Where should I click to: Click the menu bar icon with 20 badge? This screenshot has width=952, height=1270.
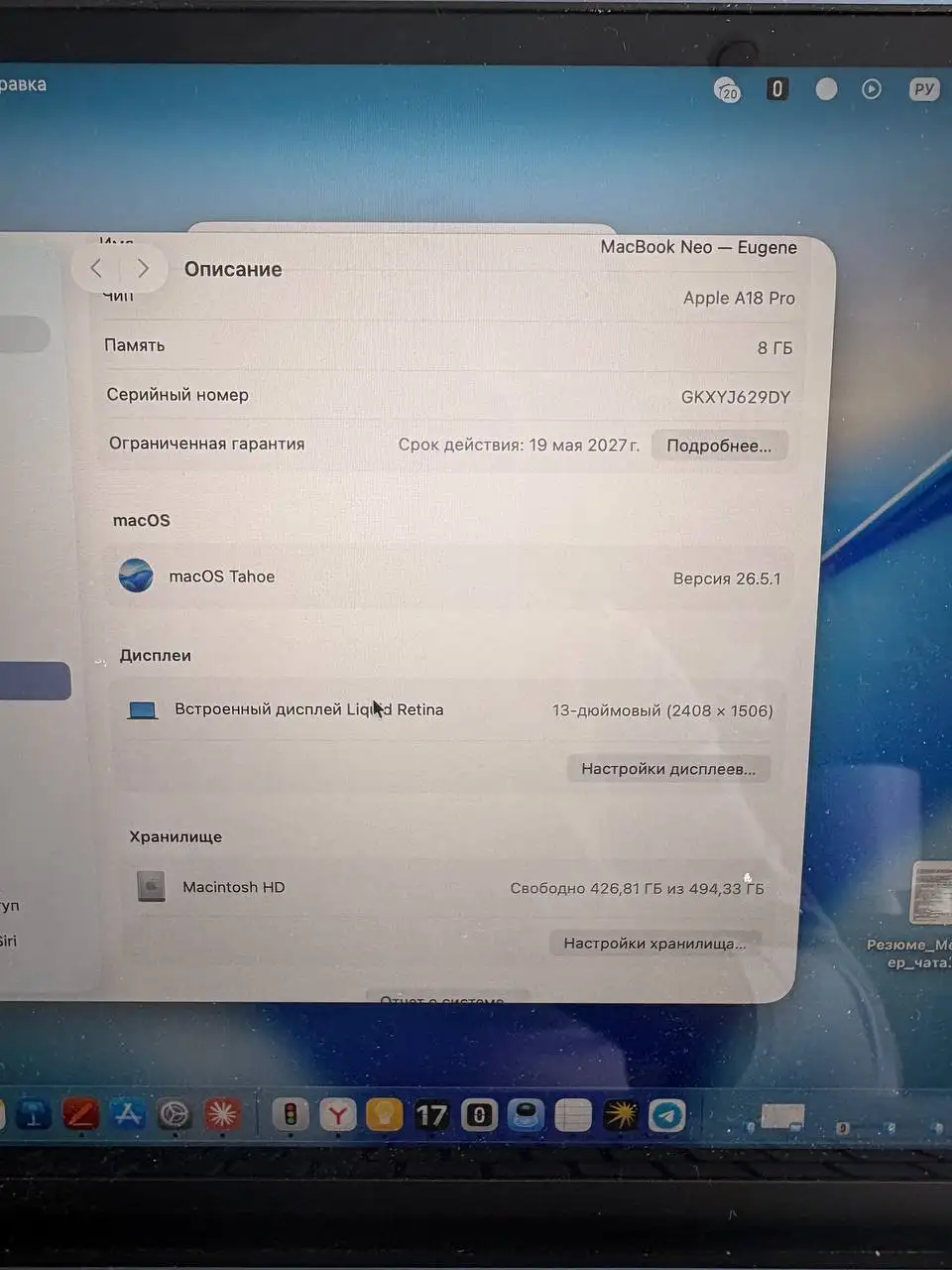pos(728,90)
